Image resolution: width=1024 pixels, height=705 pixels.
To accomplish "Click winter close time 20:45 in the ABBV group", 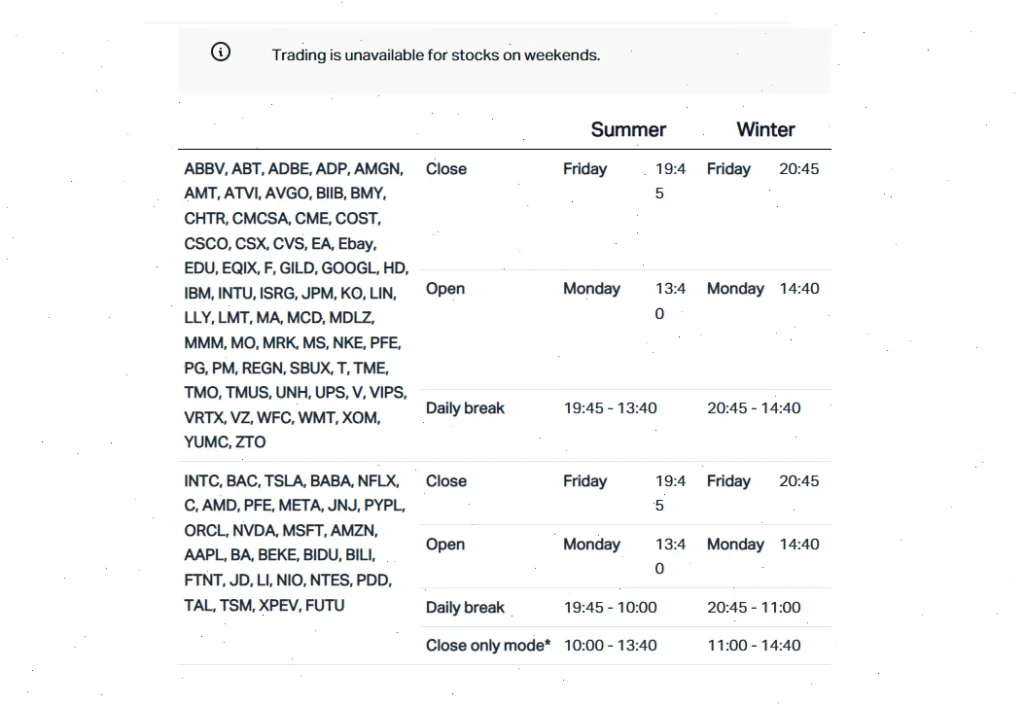I will point(799,169).
